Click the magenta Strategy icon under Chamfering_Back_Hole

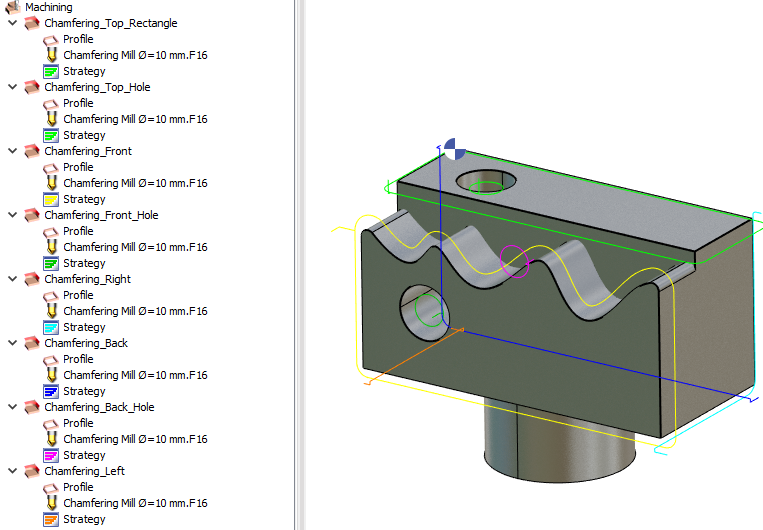click(x=51, y=455)
